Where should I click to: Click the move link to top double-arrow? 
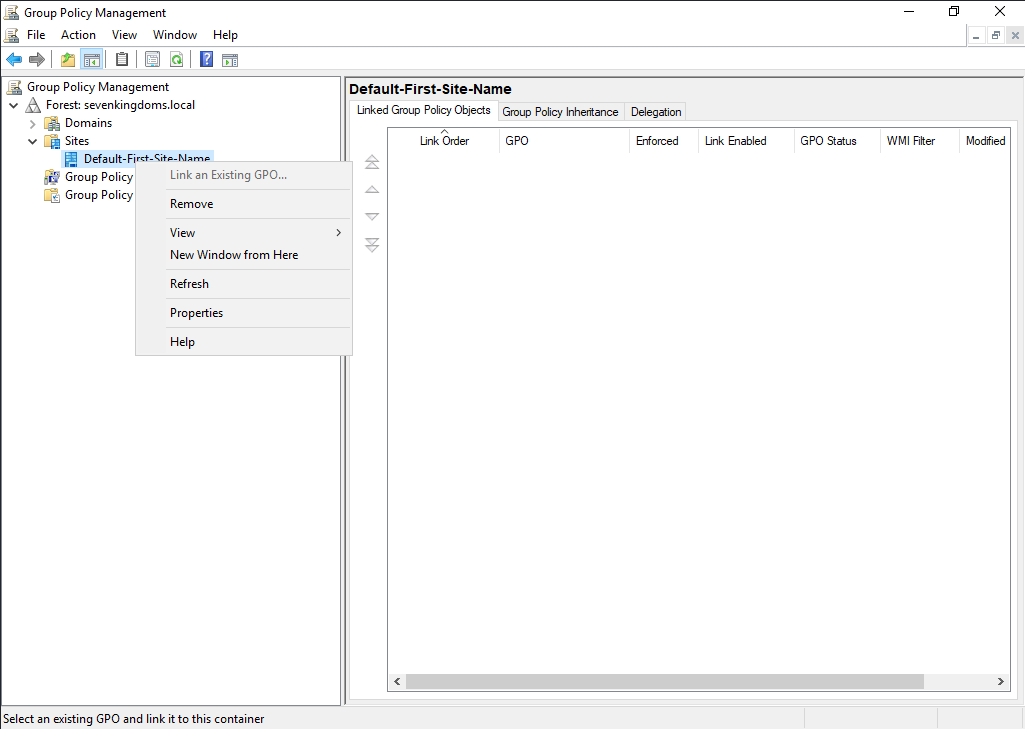coord(372,162)
